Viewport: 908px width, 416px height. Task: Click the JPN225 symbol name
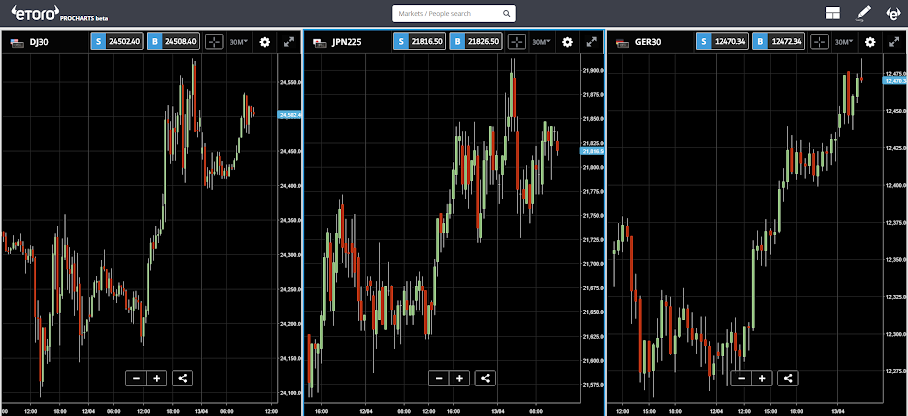pos(347,42)
